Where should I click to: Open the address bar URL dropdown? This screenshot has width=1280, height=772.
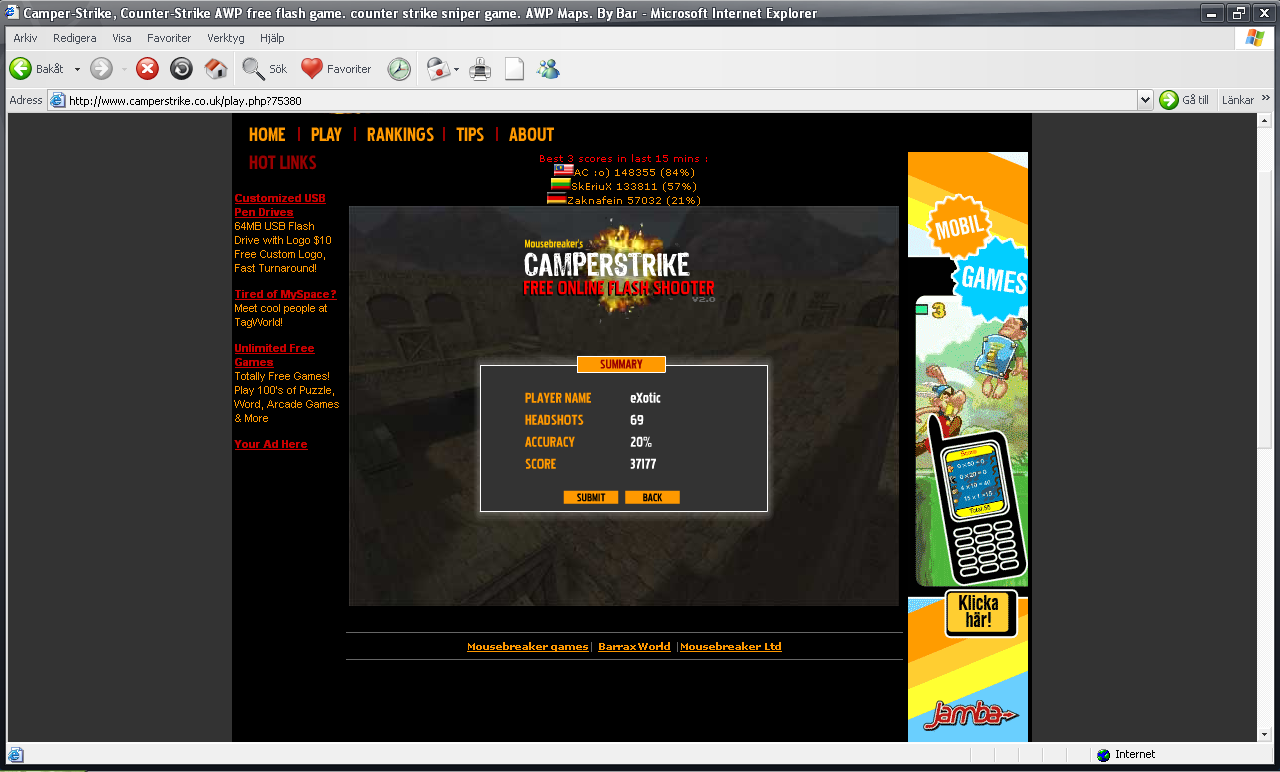click(x=1145, y=100)
